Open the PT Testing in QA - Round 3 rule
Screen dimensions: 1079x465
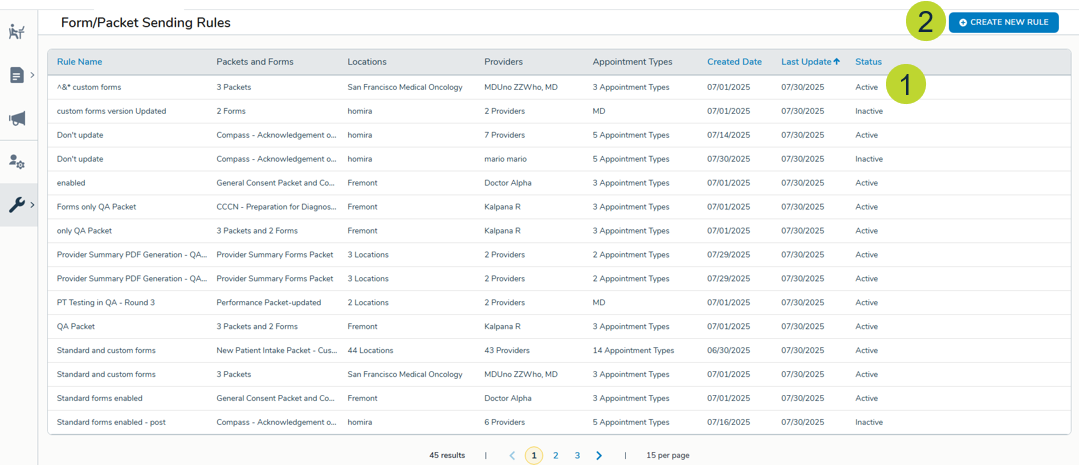105,302
